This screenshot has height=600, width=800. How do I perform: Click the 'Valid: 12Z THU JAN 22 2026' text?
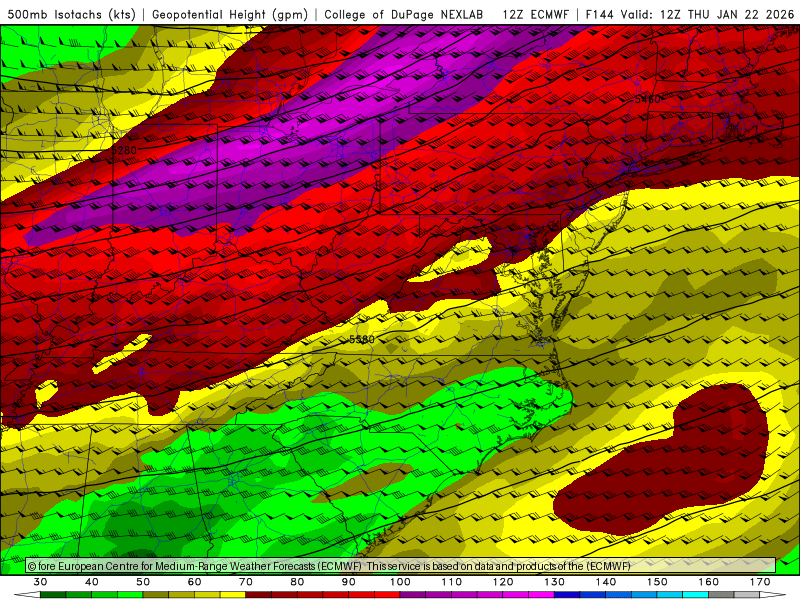pyautogui.click(x=707, y=14)
